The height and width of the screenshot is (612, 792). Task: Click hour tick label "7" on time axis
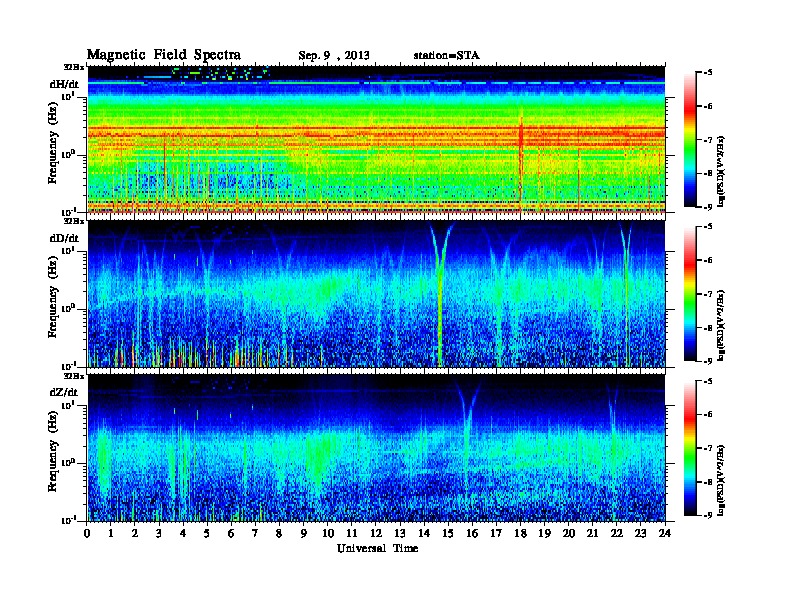[256, 533]
